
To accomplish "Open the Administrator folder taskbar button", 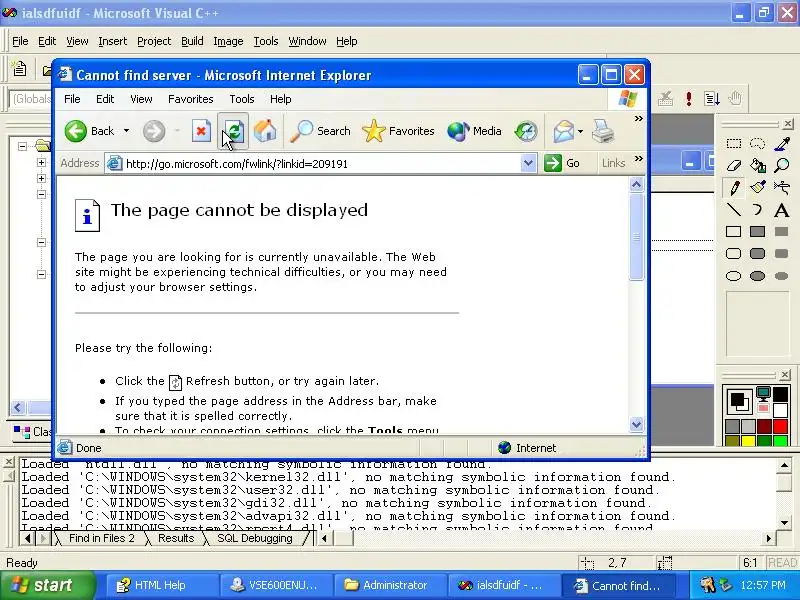I will click(x=390, y=585).
